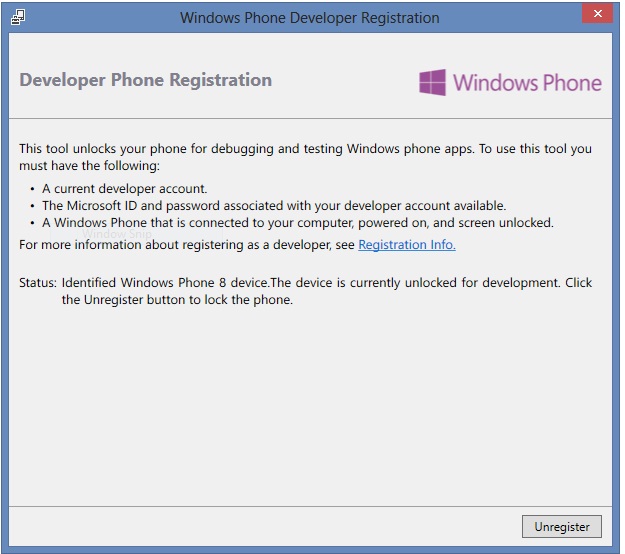This screenshot has height=554, width=625.
Task: Click the Unregister button
Action: [x=561, y=526]
